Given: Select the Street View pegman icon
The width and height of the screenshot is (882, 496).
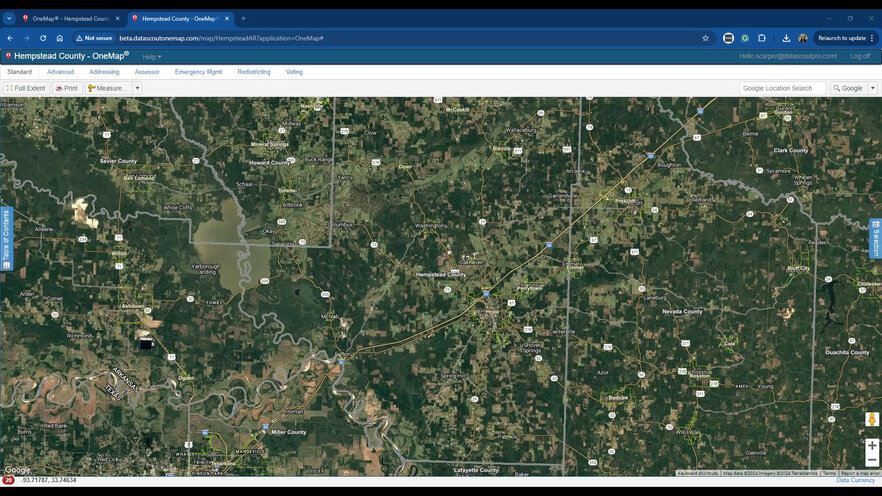Looking at the screenshot, I should tap(872, 419).
